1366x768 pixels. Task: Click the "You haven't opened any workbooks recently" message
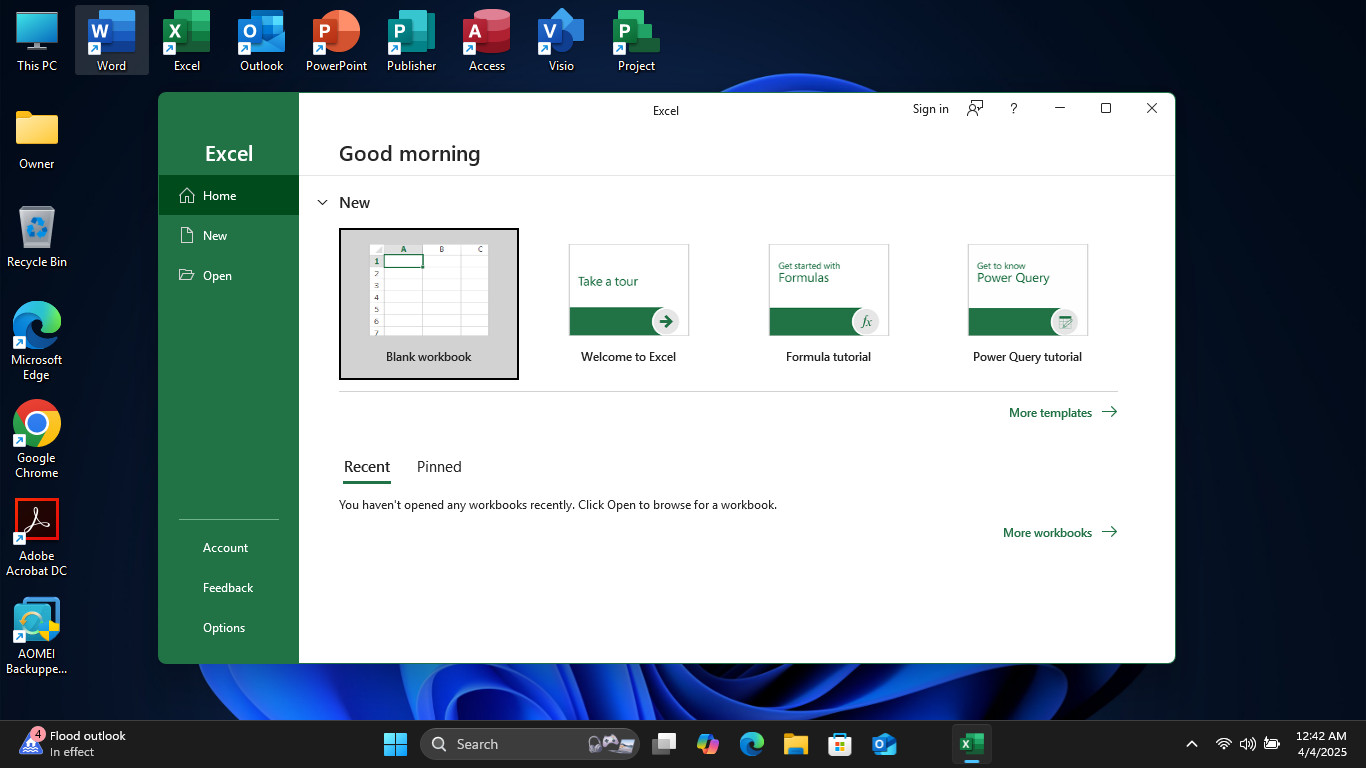pyautogui.click(x=558, y=505)
